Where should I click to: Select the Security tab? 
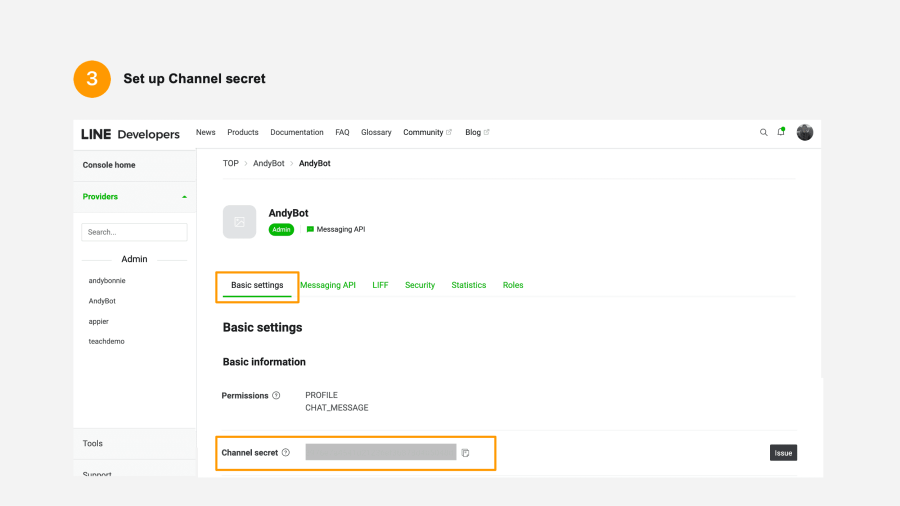pyautogui.click(x=420, y=285)
